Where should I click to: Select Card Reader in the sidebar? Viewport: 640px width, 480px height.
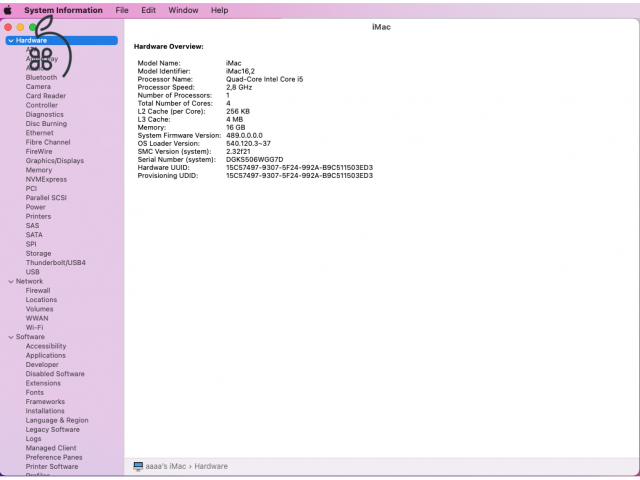(46, 96)
